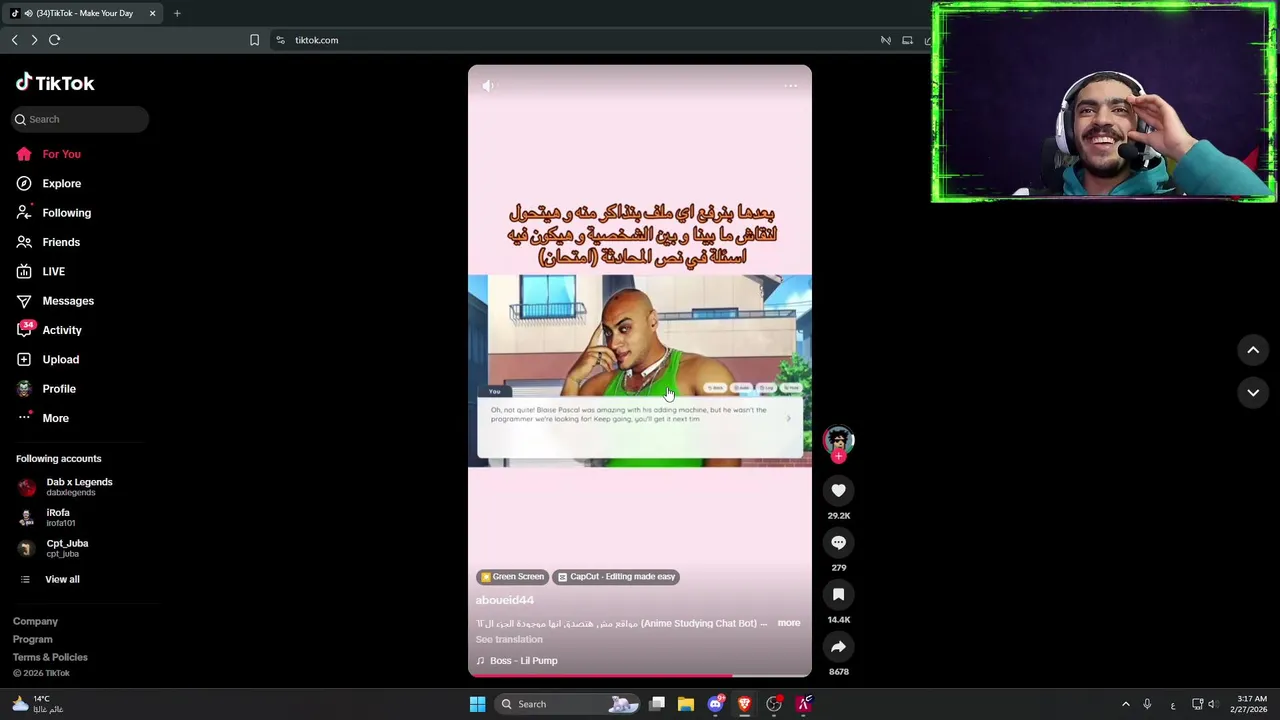Open site settings icon beside URL
Screen dimensions: 1280x720
point(280,40)
